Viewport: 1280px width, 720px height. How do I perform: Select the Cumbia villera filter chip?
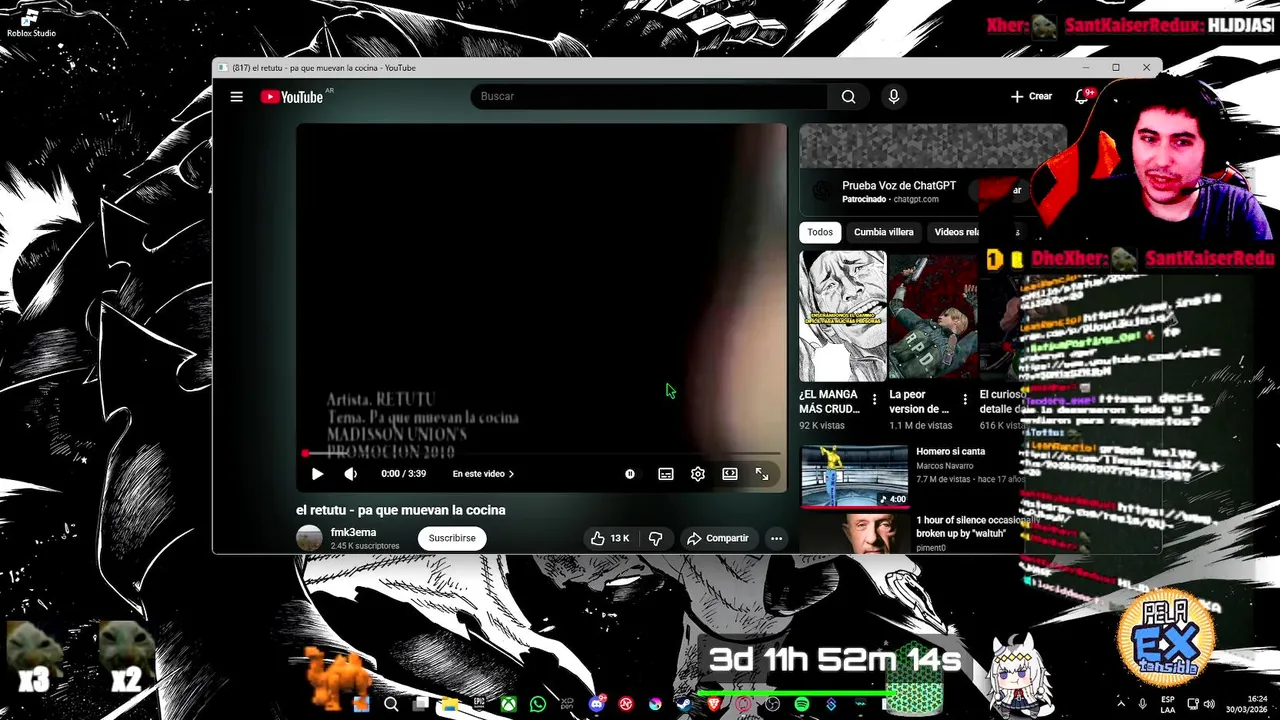(884, 232)
